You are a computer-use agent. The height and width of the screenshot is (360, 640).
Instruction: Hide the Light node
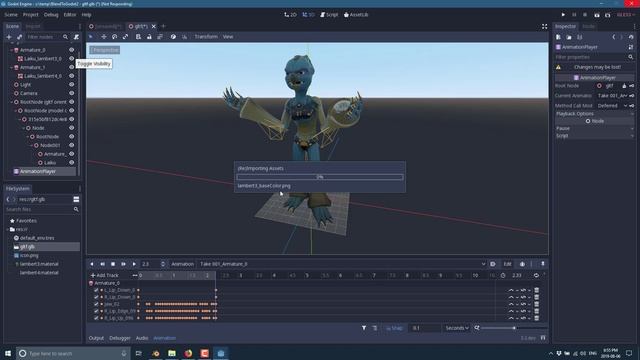coord(71,84)
